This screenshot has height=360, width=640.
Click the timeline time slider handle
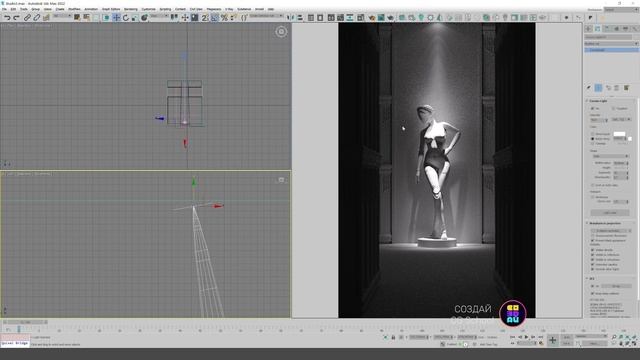coord(26,322)
